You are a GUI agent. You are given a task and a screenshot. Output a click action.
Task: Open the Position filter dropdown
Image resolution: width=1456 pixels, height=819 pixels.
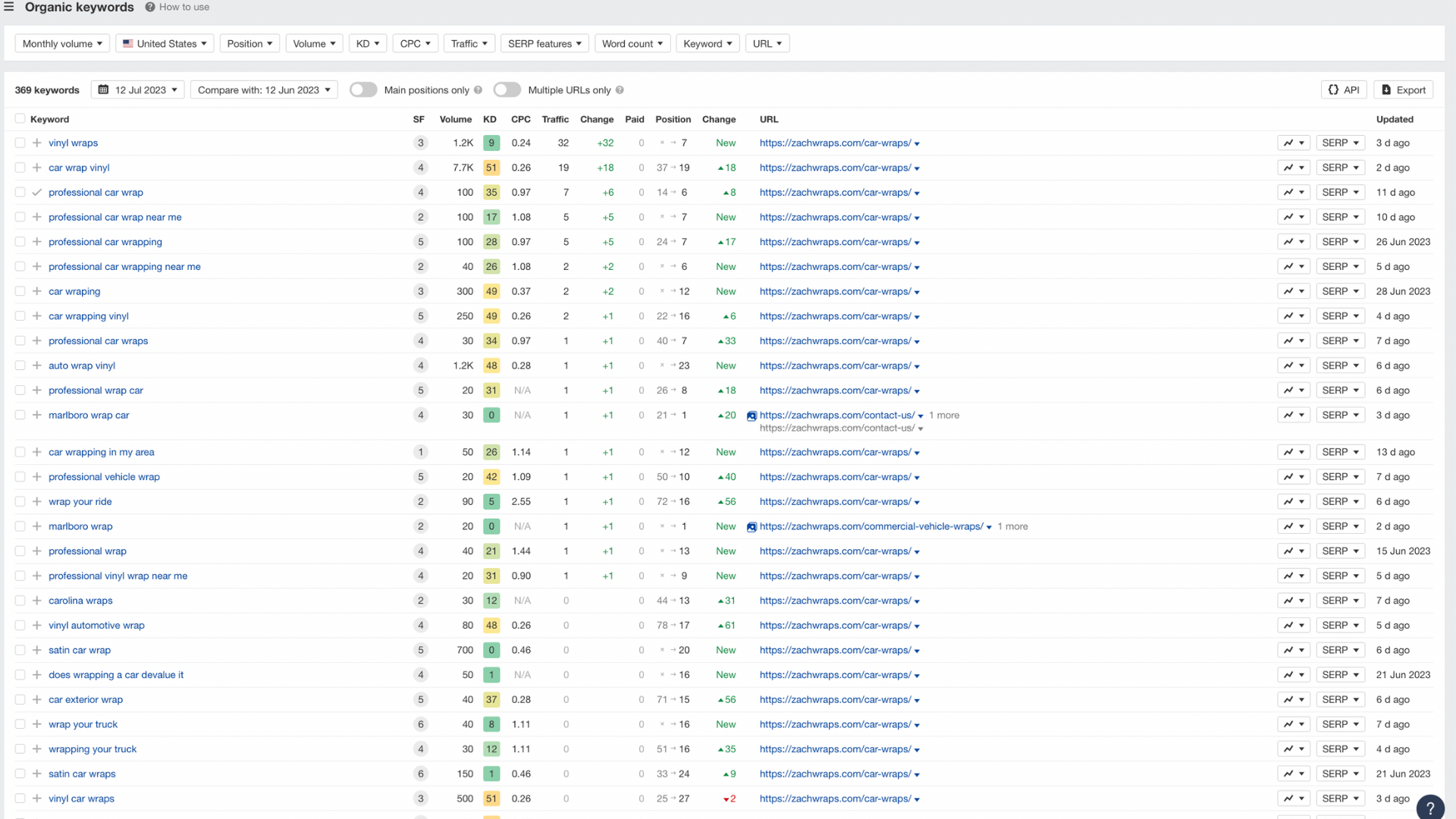(249, 43)
